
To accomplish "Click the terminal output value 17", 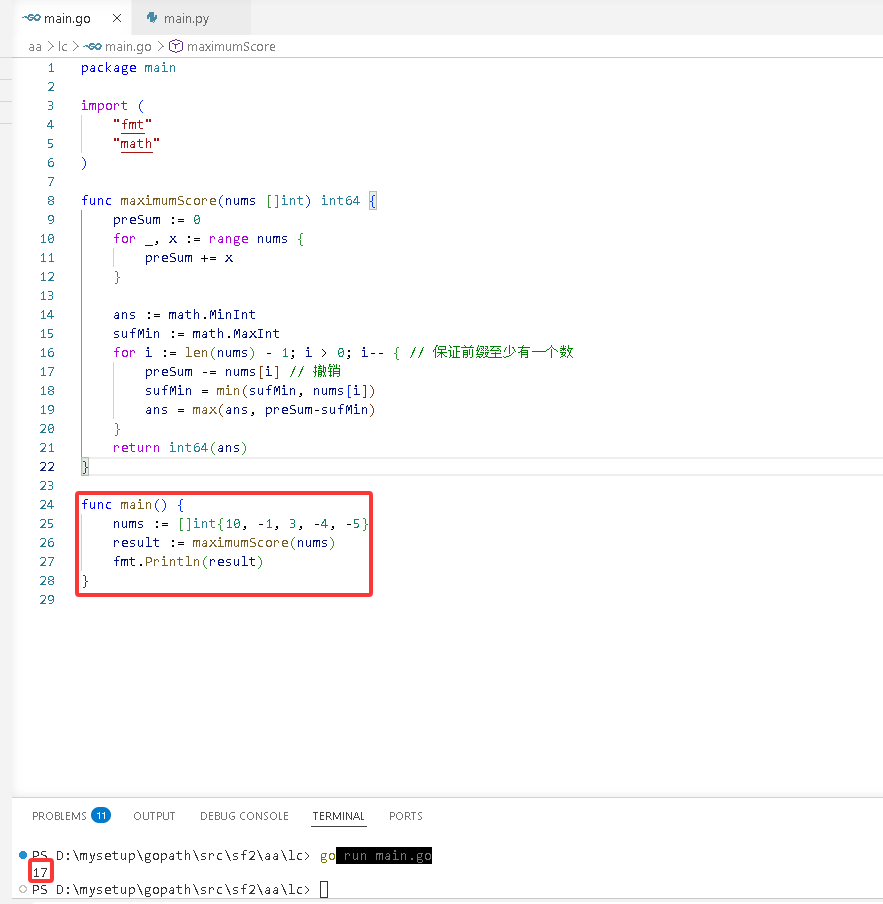I will coord(40,872).
